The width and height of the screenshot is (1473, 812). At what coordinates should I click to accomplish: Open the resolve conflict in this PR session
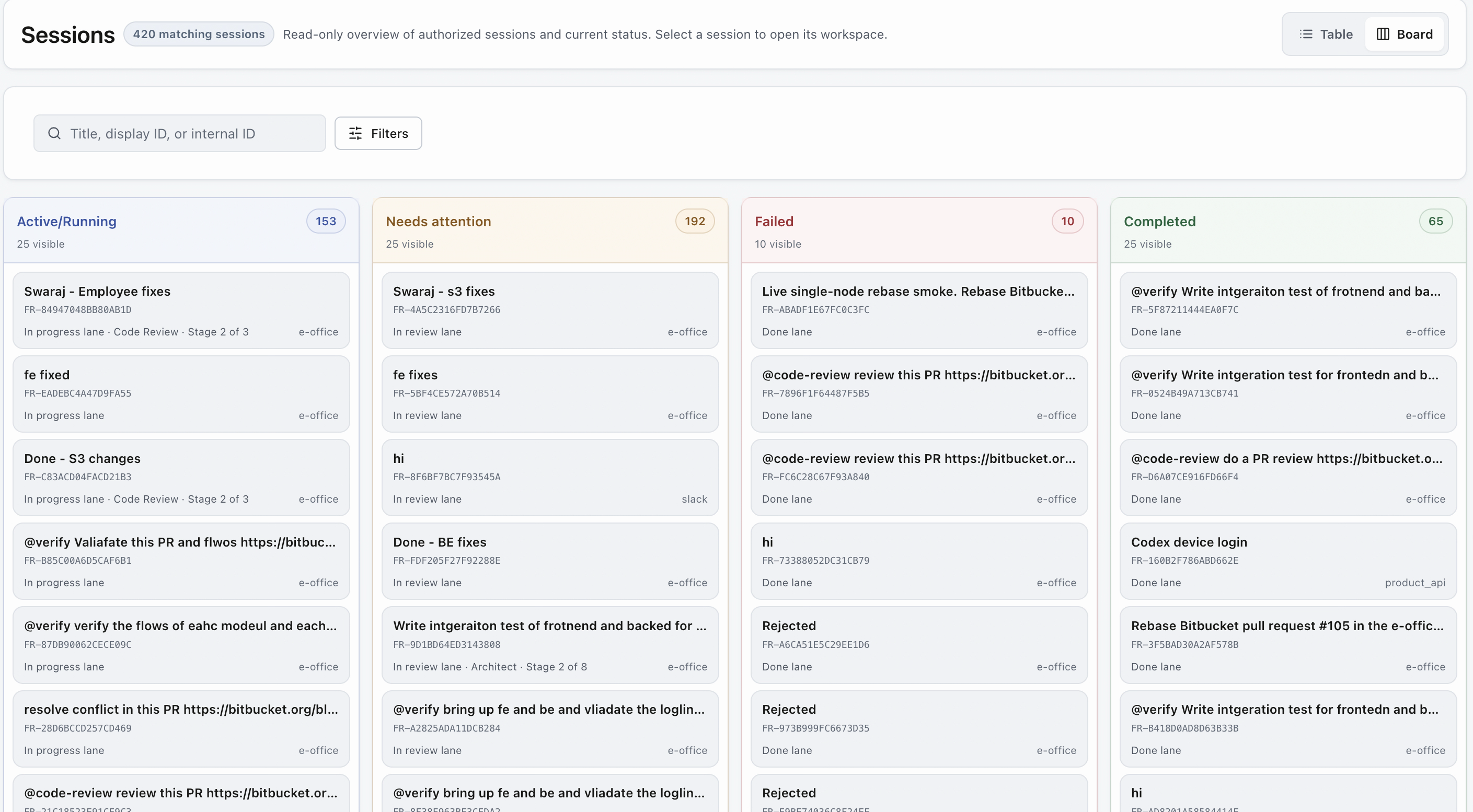point(181,729)
